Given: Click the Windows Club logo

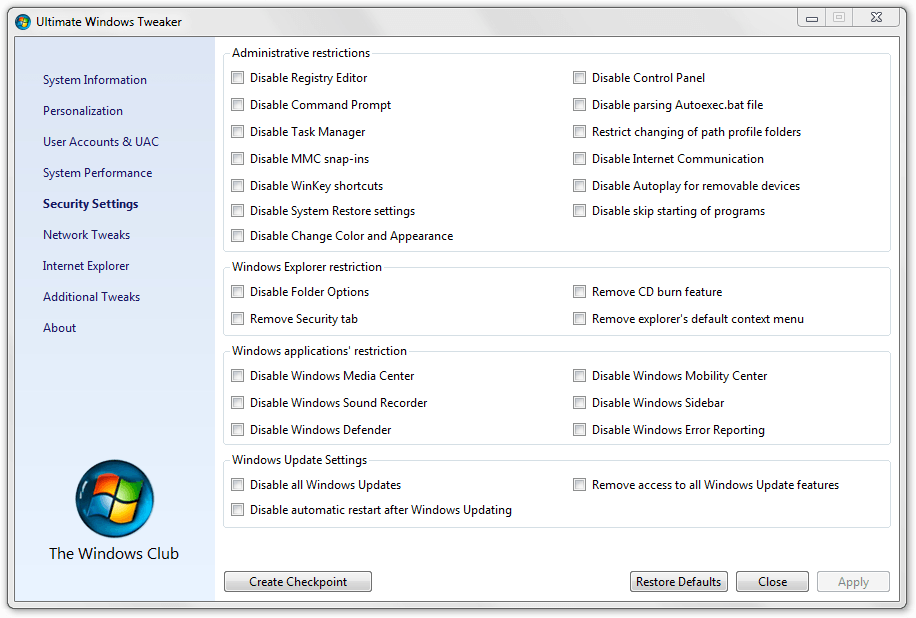Looking at the screenshot, I should tap(114, 498).
